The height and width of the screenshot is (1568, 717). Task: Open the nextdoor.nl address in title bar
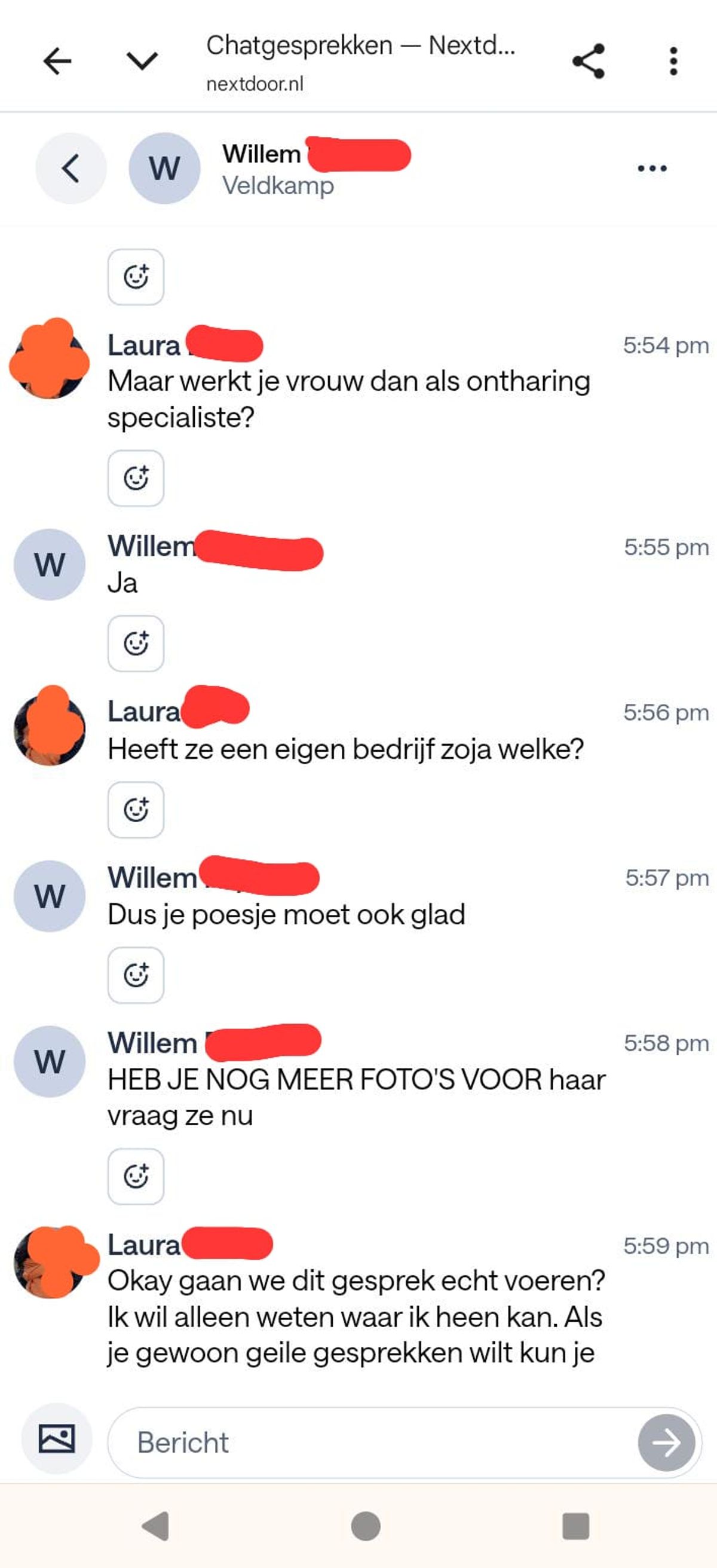point(255,84)
